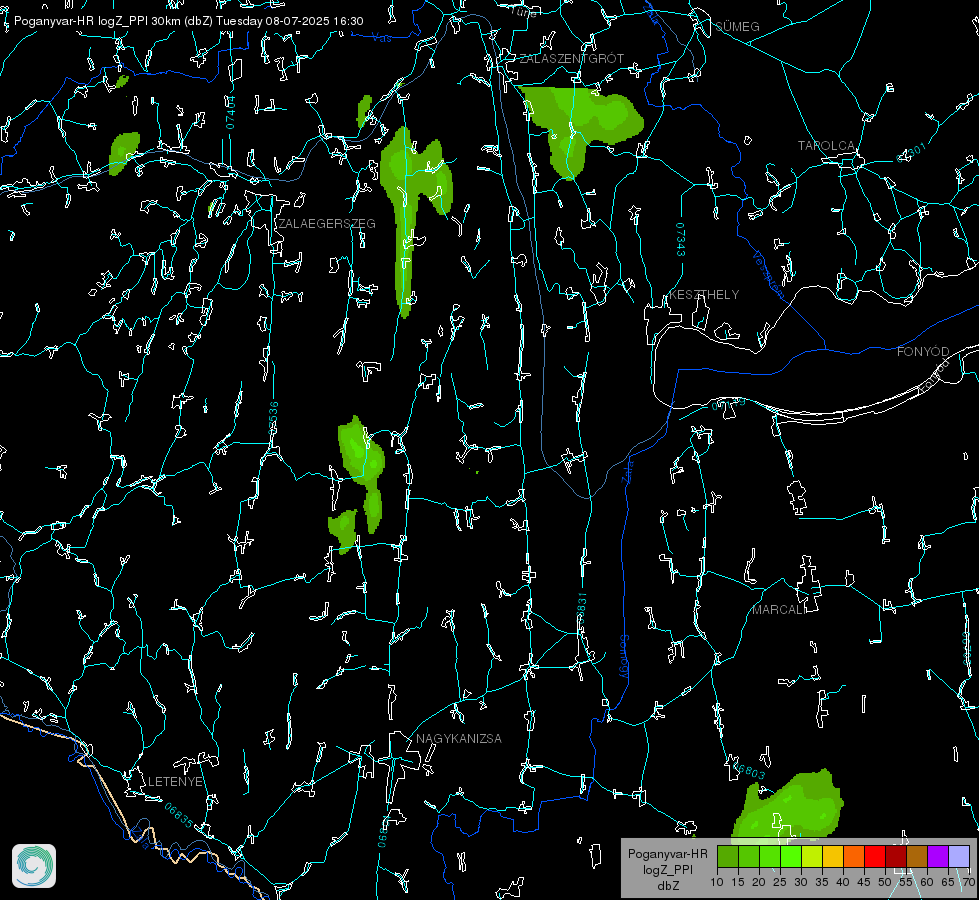Select the 35-40 dBZ yellow swatch
979x900 pixels.
point(833,856)
